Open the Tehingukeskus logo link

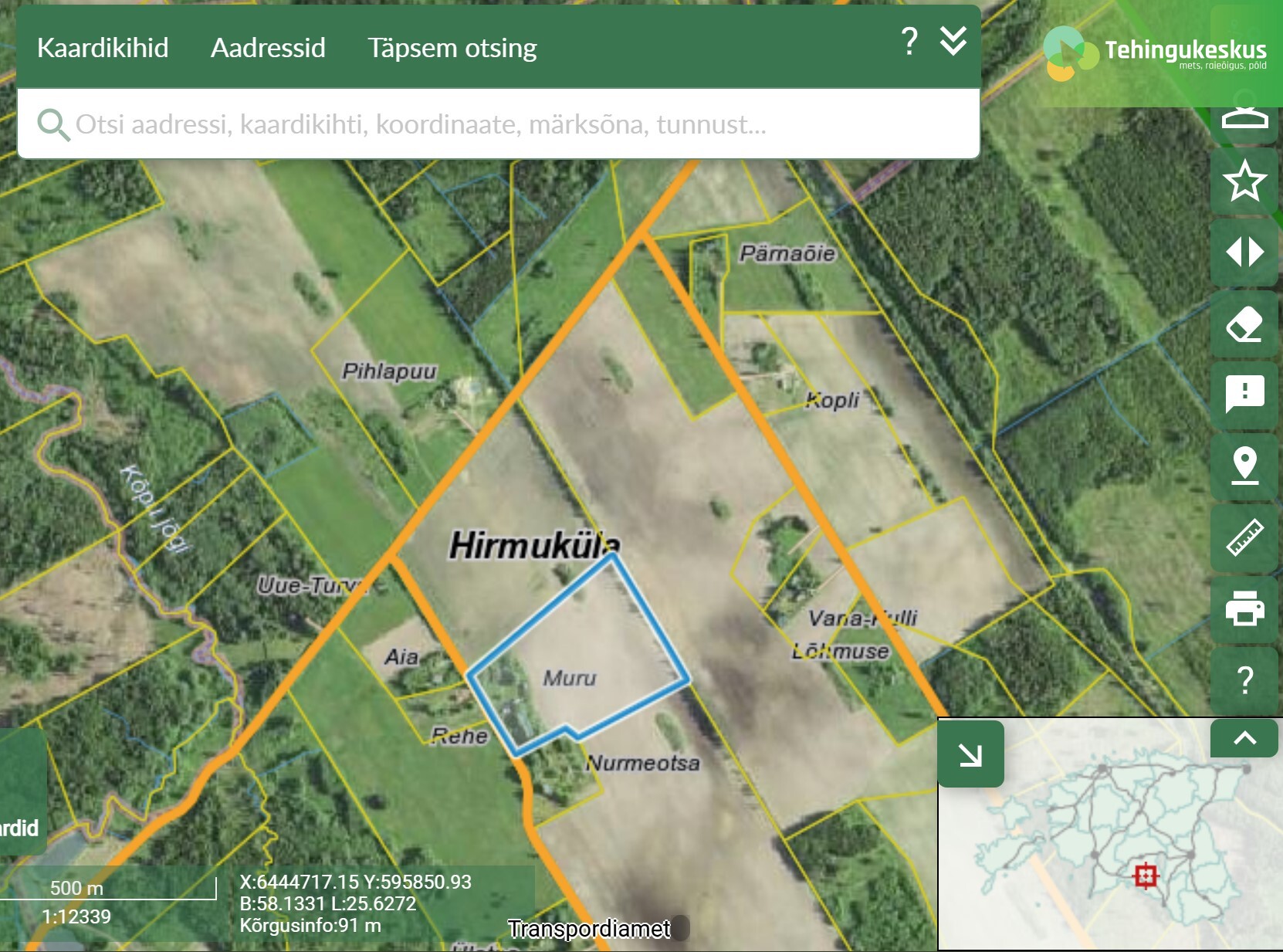tap(1156, 53)
